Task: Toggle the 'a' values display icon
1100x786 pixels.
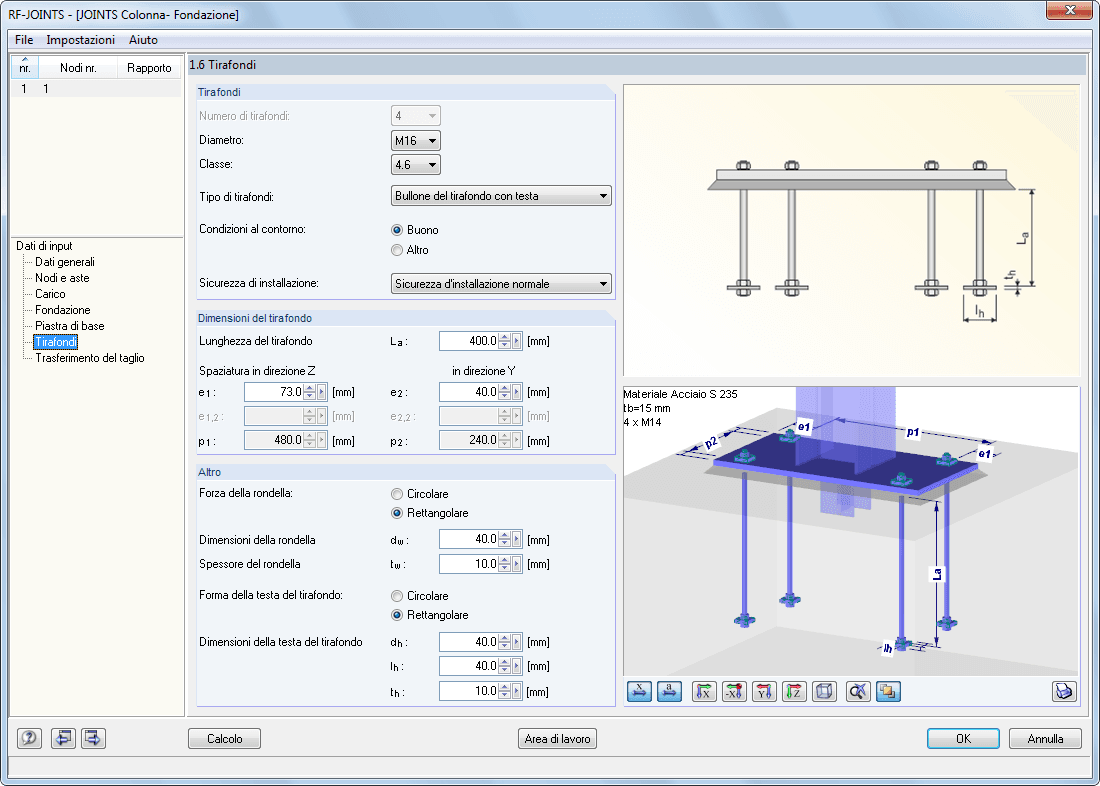Action: coord(669,692)
